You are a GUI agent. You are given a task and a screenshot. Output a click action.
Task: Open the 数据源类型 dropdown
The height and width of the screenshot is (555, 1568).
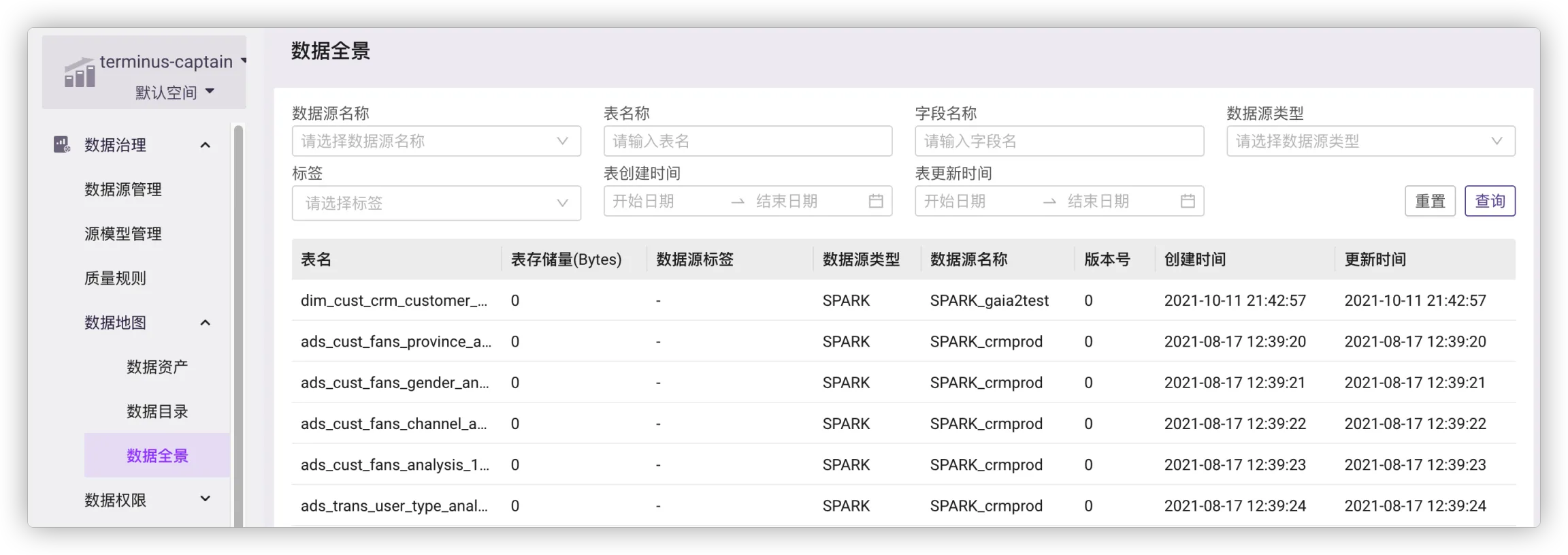tap(1370, 141)
